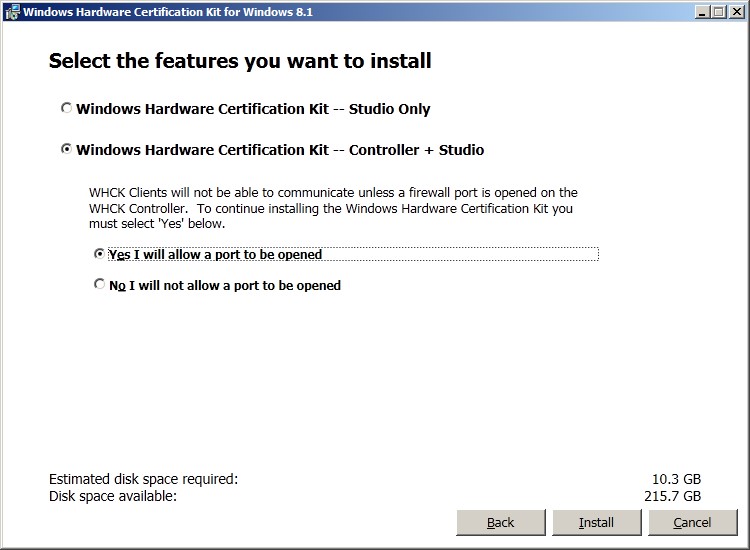Click the 'Controller + Studio' option label
This screenshot has width=750, height=550.
[x=280, y=150]
